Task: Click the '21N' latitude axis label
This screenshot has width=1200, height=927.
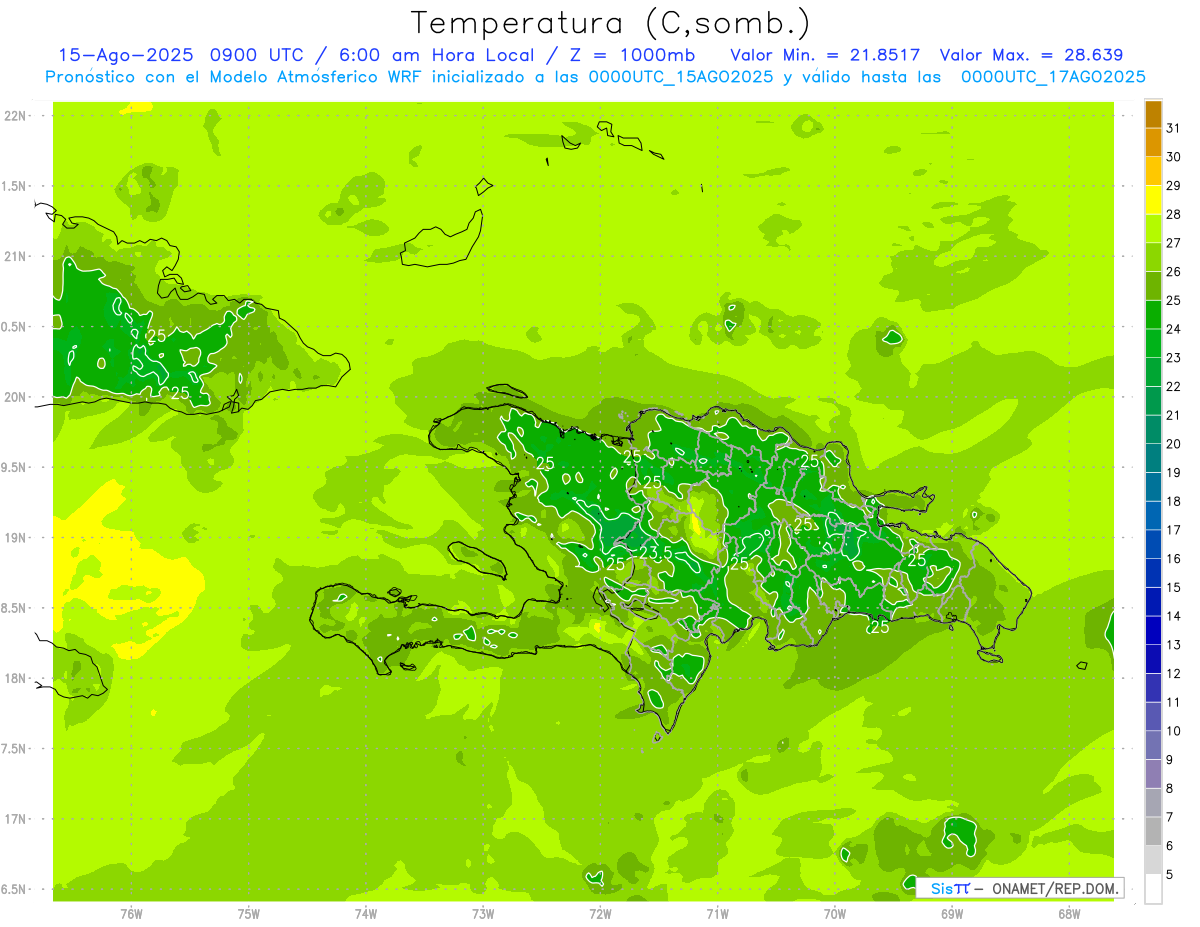Action: (15, 256)
